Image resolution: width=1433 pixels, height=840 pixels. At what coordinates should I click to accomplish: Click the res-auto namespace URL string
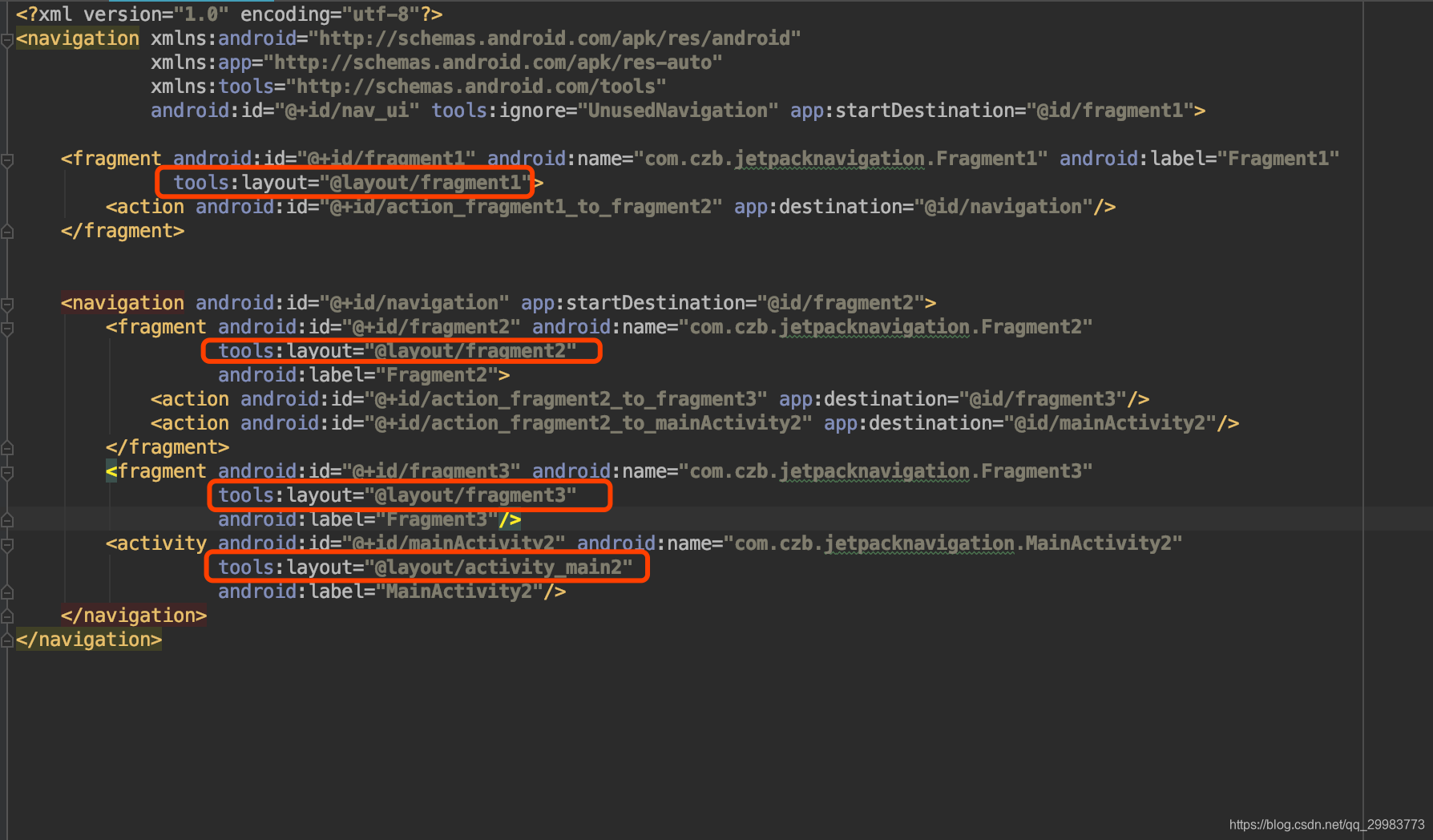tap(493, 63)
